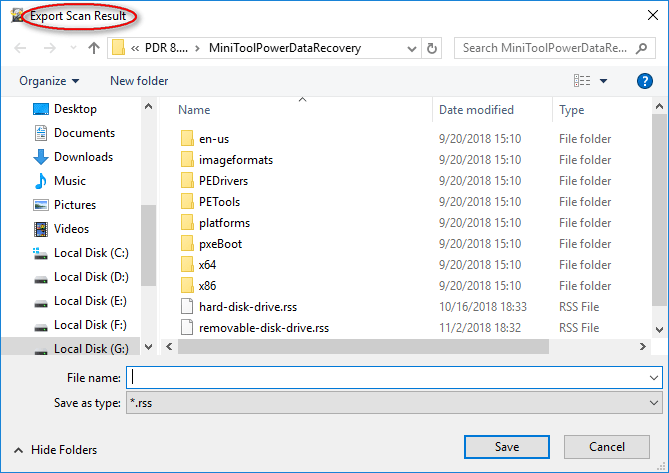
Task: Click the x64 folder icon
Action: point(187,264)
